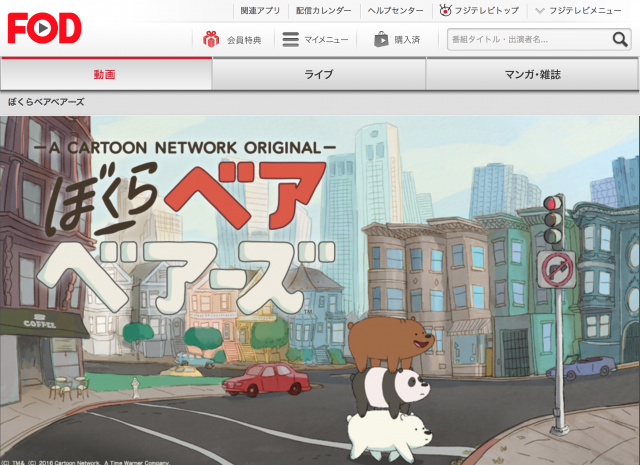
Task: Switch to the マンガ・雑誌 tab
Action: coord(532,74)
